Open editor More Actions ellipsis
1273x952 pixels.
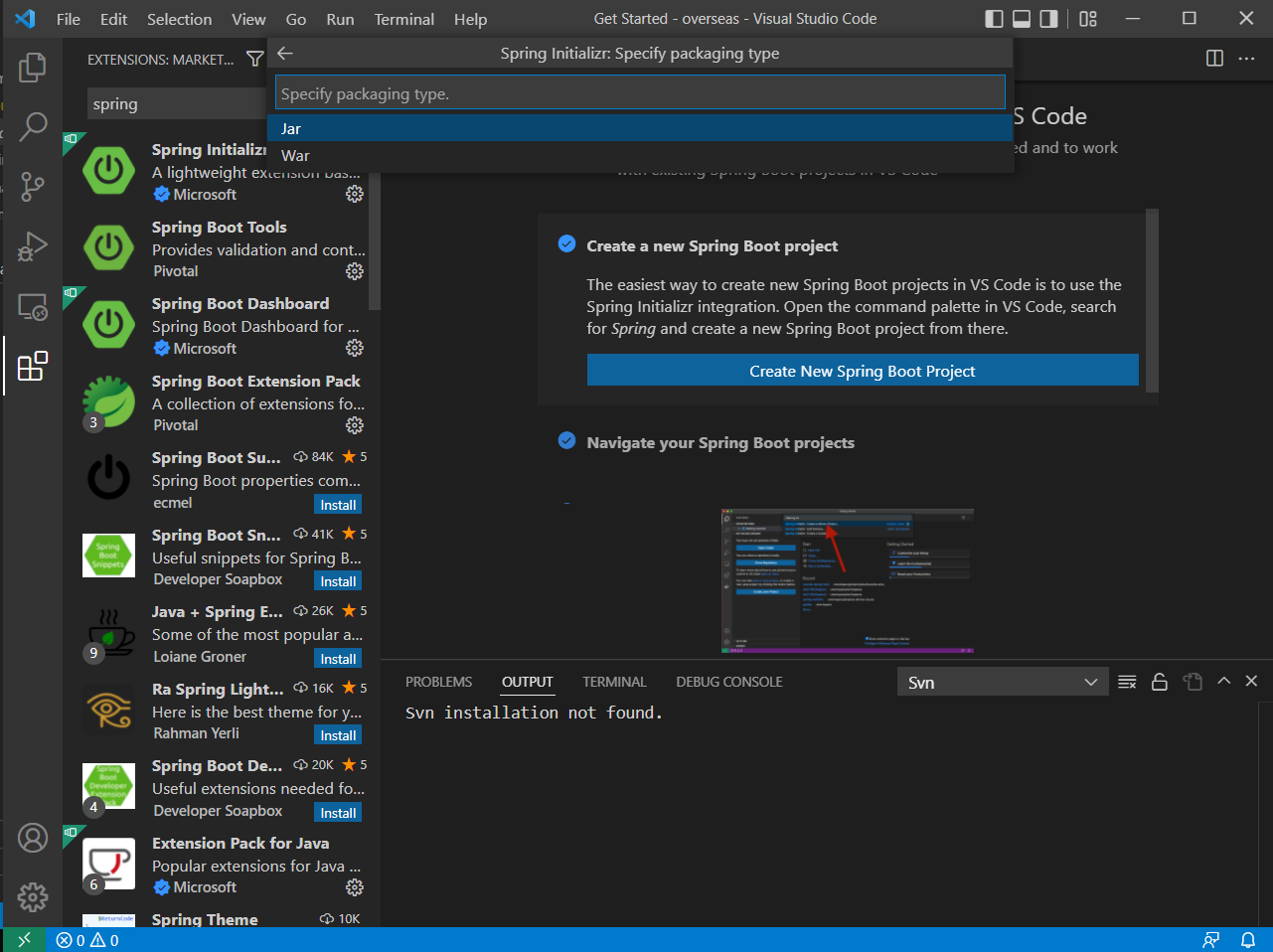(1246, 59)
